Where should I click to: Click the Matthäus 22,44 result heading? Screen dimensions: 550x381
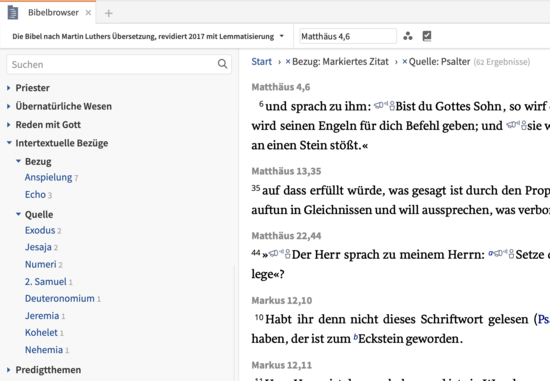(x=286, y=236)
